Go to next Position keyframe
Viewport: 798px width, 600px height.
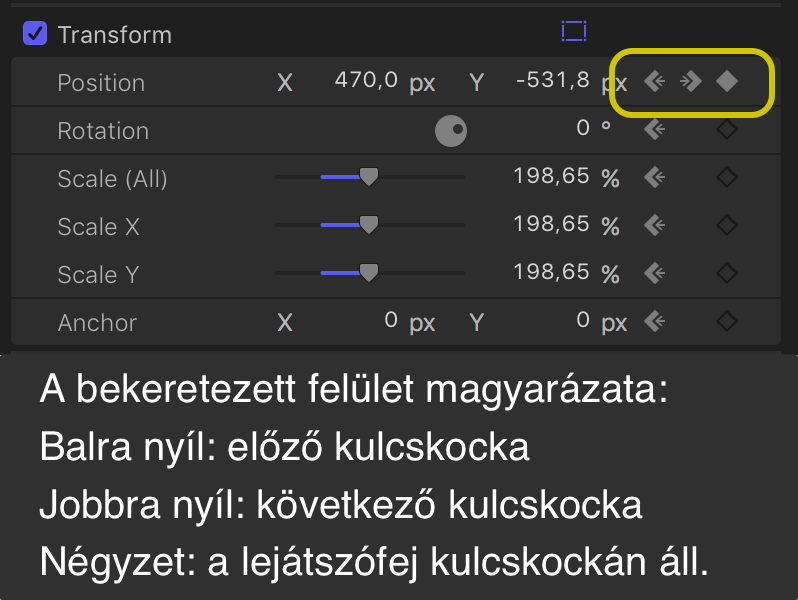coord(691,81)
